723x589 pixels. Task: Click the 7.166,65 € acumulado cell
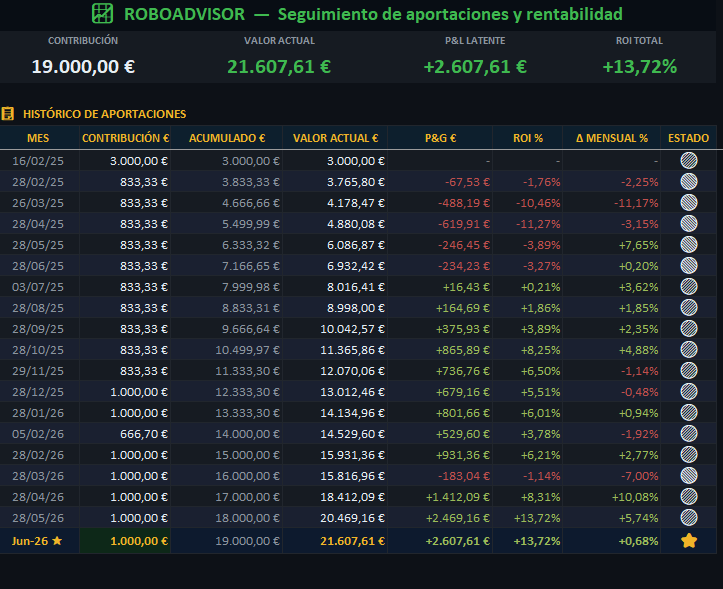(227, 266)
